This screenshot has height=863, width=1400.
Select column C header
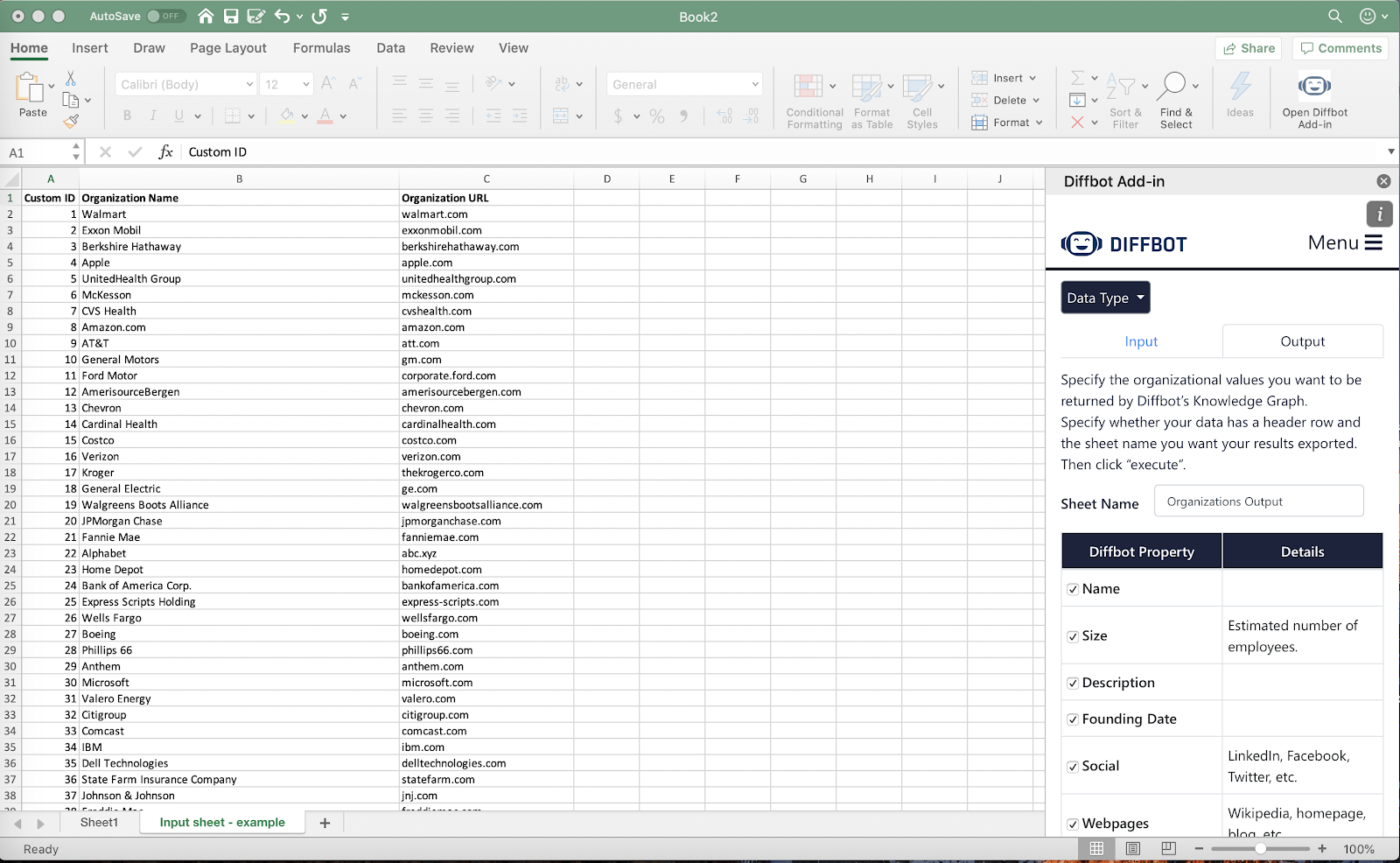pos(486,179)
